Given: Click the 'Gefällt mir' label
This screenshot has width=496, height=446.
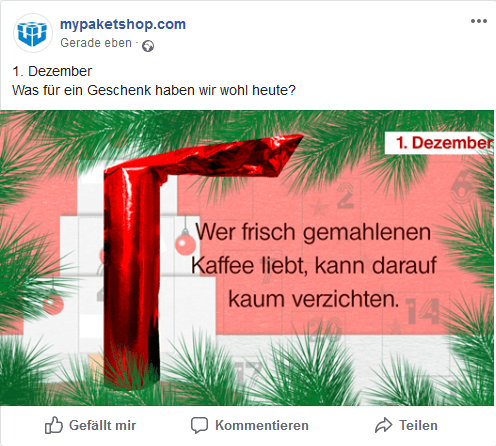Looking at the screenshot, I should click(102, 426).
